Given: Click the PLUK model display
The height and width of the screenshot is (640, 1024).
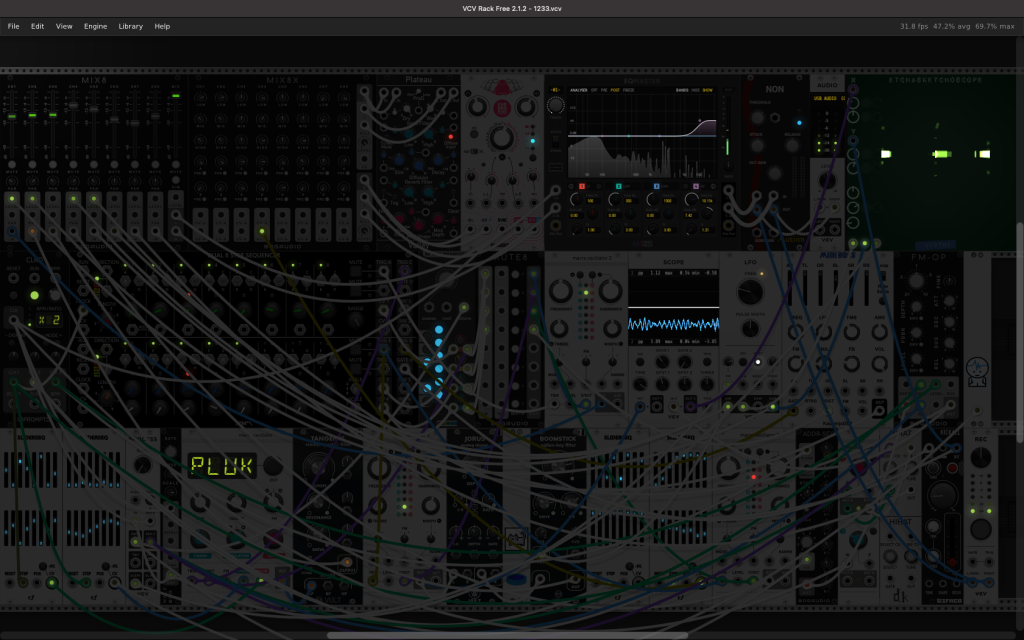Looking at the screenshot, I should tap(221, 466).
